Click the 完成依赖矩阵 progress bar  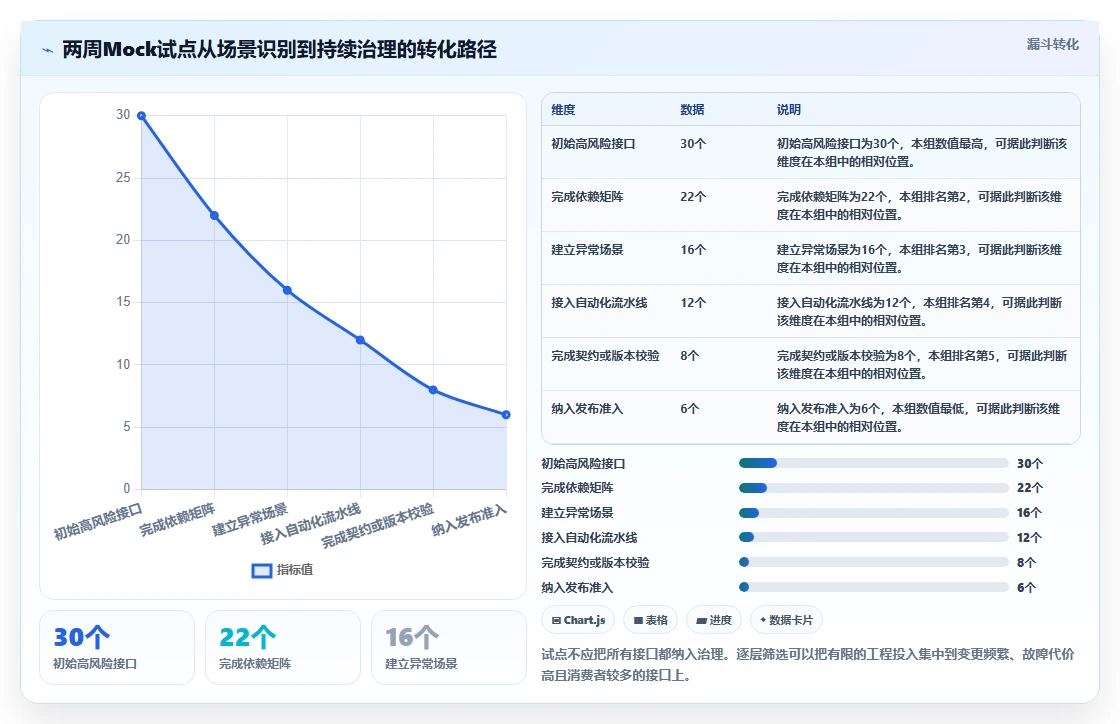click(873, 488)
